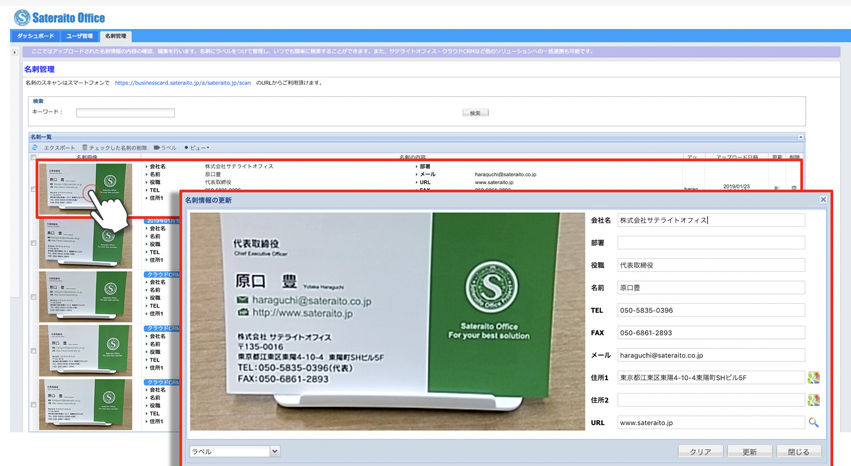Open the third business card thumbnail
The height and width of the screenshot is (466, 851).
85,297
